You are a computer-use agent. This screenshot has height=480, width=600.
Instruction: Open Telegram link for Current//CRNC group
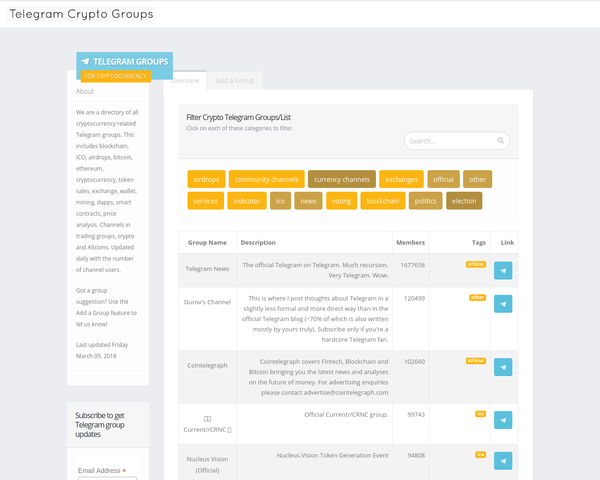[504, 419]
